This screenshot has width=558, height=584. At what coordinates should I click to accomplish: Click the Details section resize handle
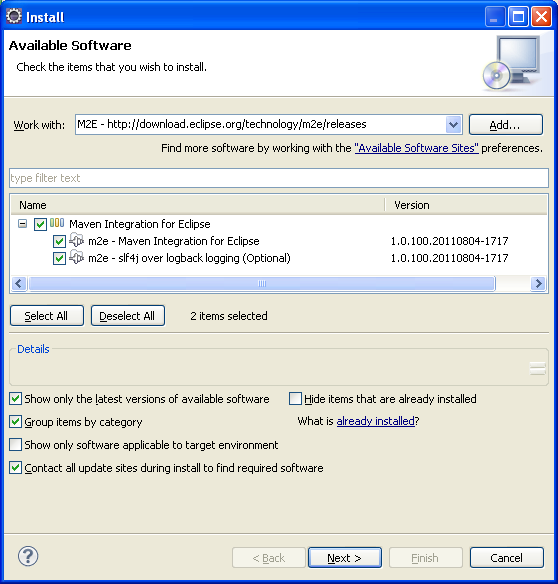538,368
